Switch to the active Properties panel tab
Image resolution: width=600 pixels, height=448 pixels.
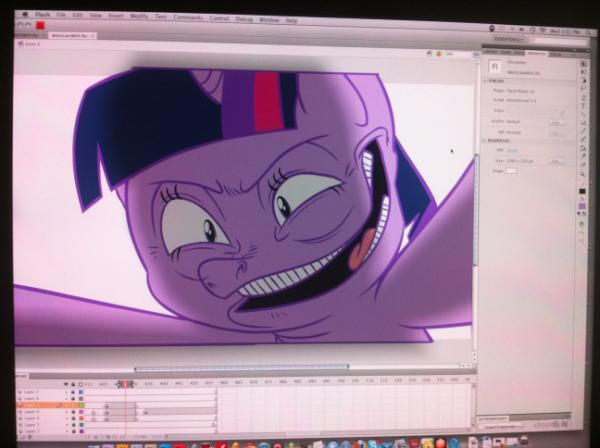(x=536, y=54)
